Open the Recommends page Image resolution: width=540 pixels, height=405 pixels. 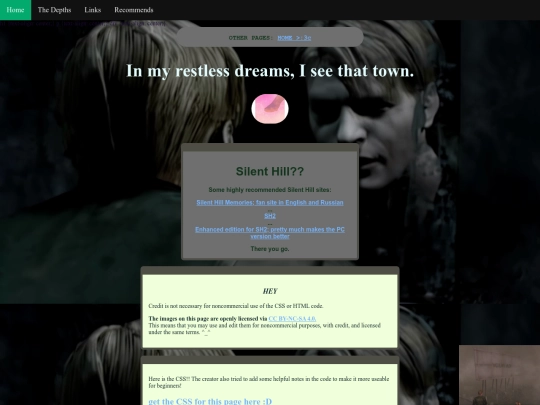coord(134,10)
